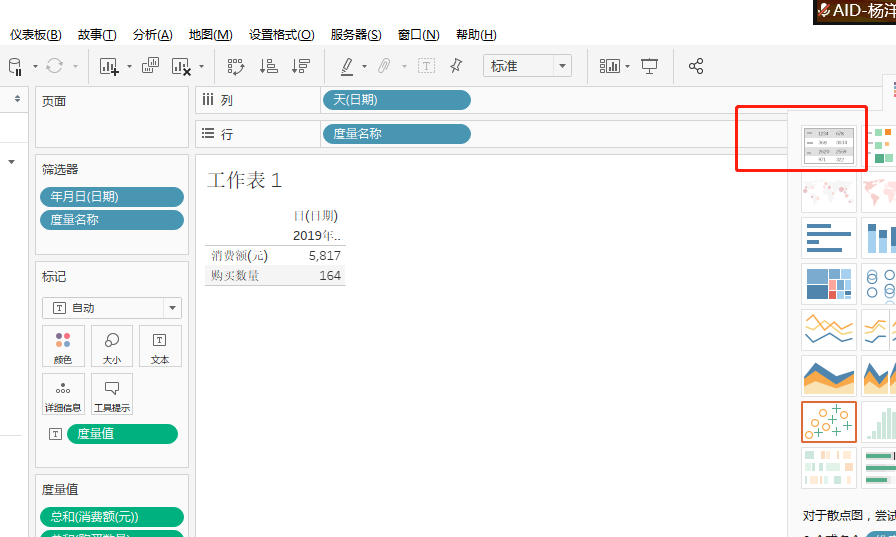896x537 pixels.
Task: Select the histogram chart thumbnail
Action: click(879, 422)
